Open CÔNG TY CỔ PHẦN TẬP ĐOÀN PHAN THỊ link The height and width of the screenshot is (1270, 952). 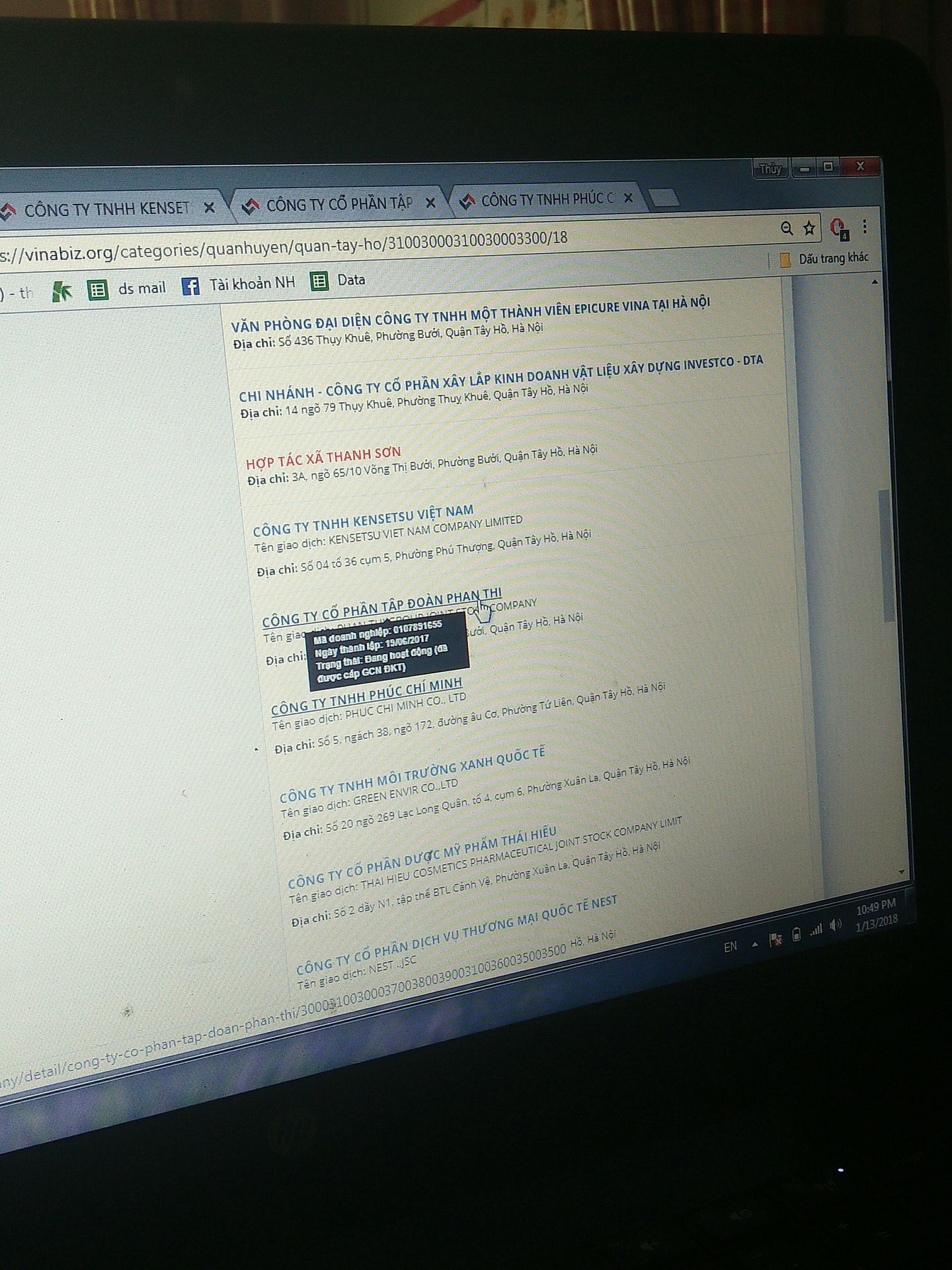382,607
